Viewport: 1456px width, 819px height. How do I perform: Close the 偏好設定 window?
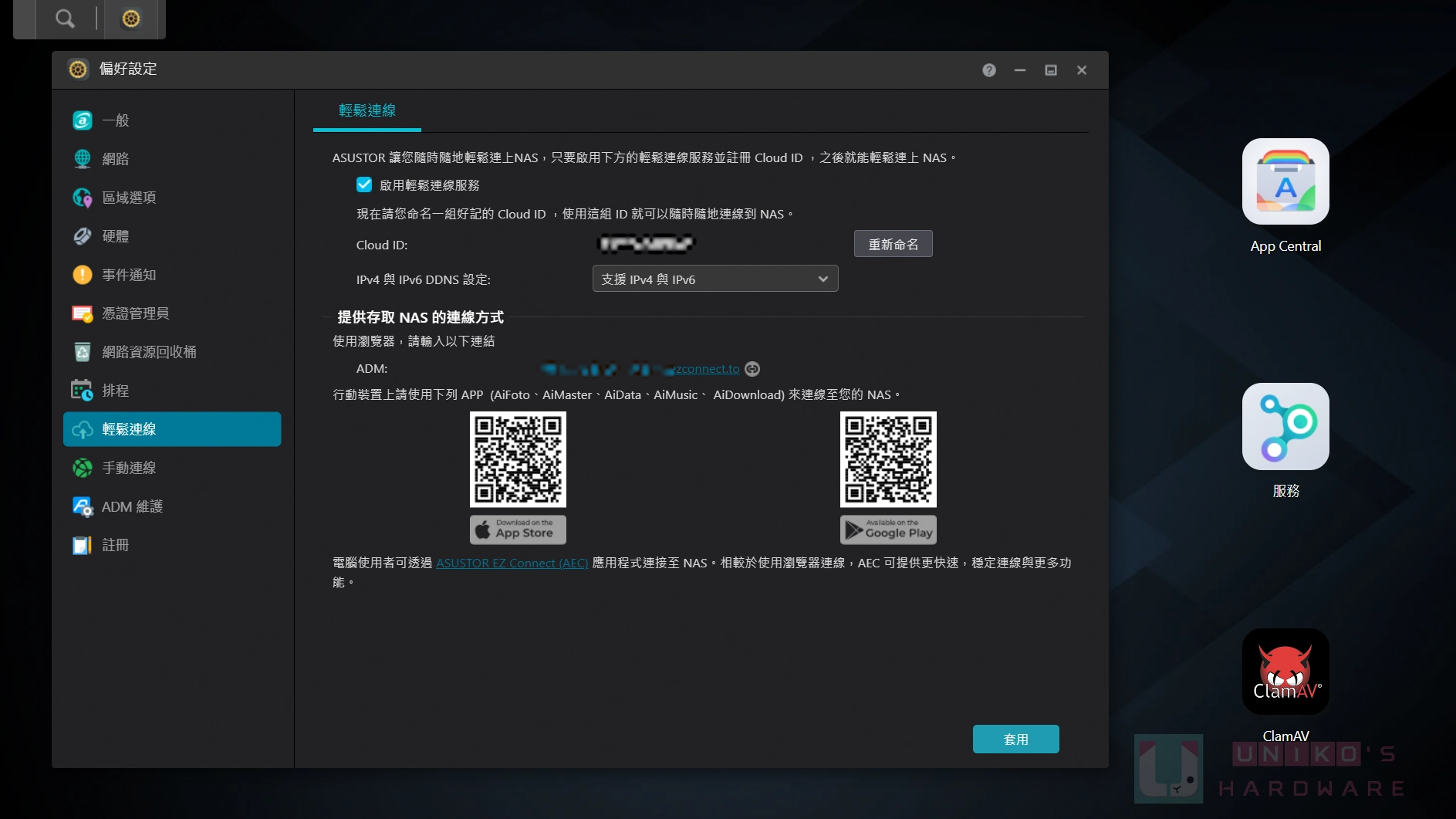[1082, 70]
